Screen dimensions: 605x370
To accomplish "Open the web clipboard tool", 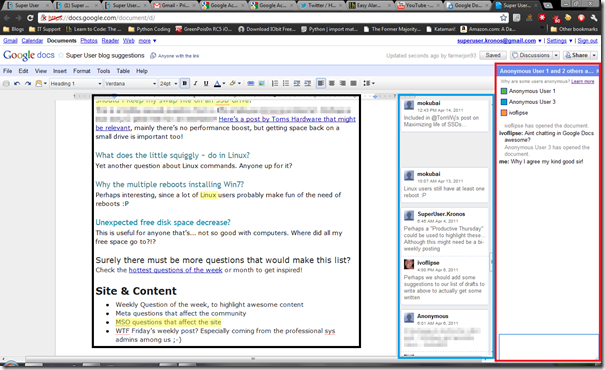I will 41,83.
